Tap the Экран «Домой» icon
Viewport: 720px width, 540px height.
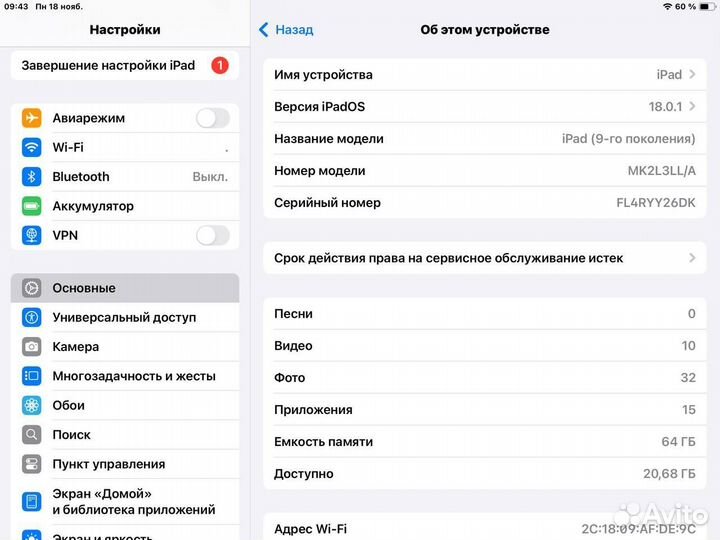(32, 501)
